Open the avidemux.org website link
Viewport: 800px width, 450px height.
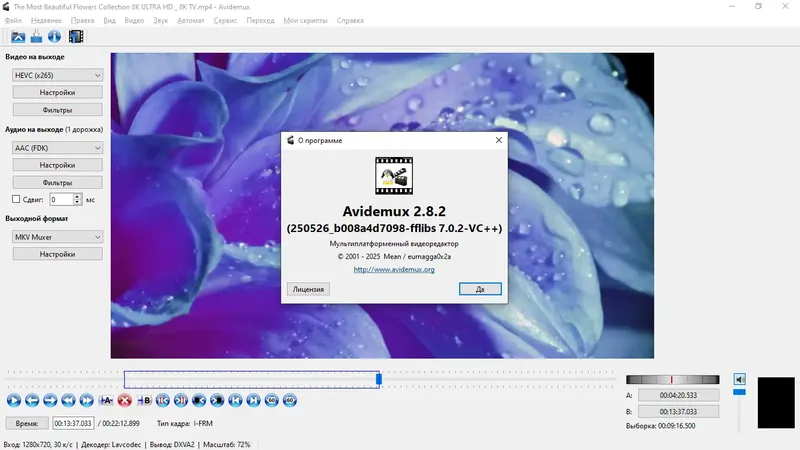click(394, 269)
